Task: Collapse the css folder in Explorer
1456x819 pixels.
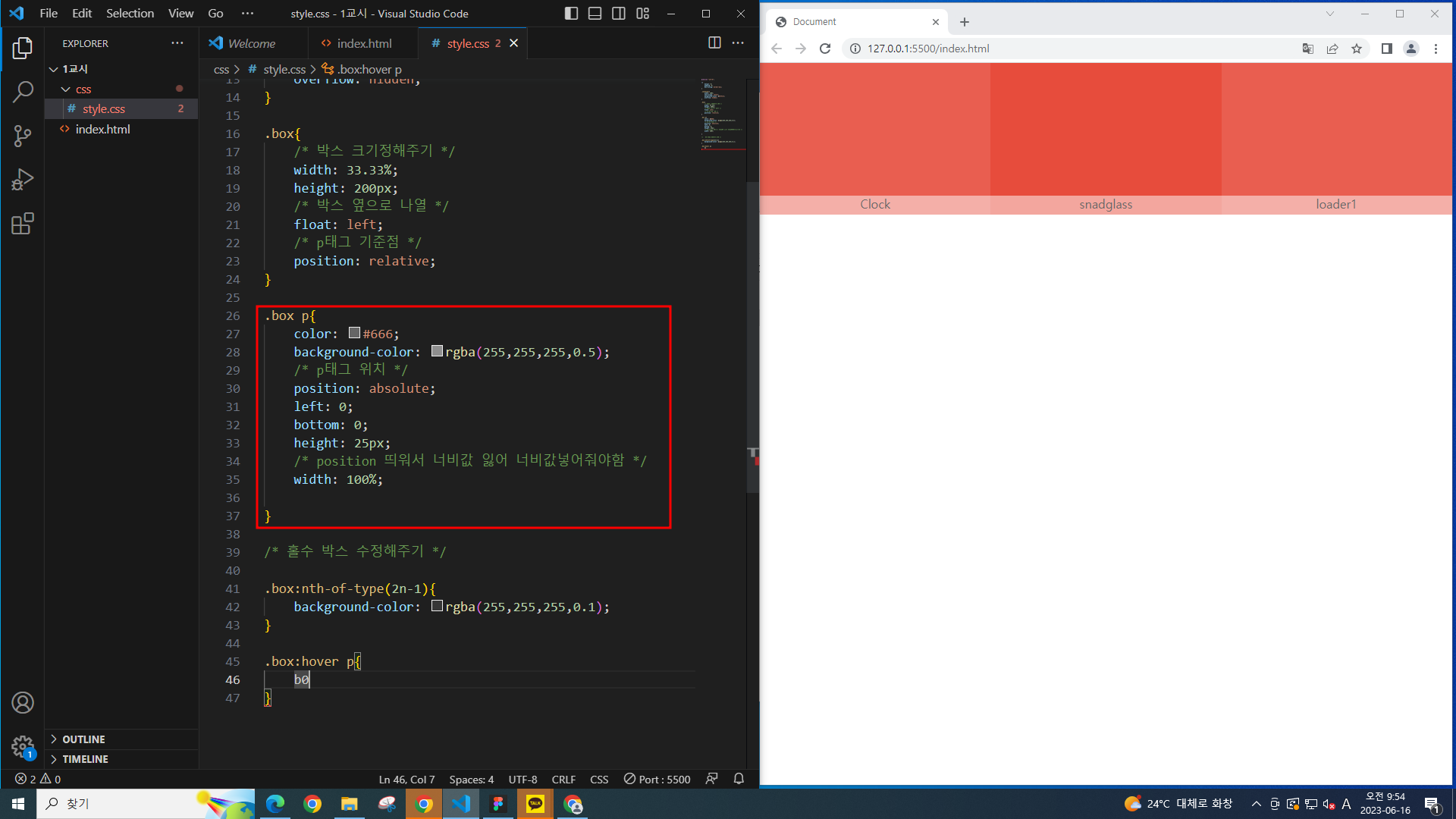Action: (x=67, y=89)
